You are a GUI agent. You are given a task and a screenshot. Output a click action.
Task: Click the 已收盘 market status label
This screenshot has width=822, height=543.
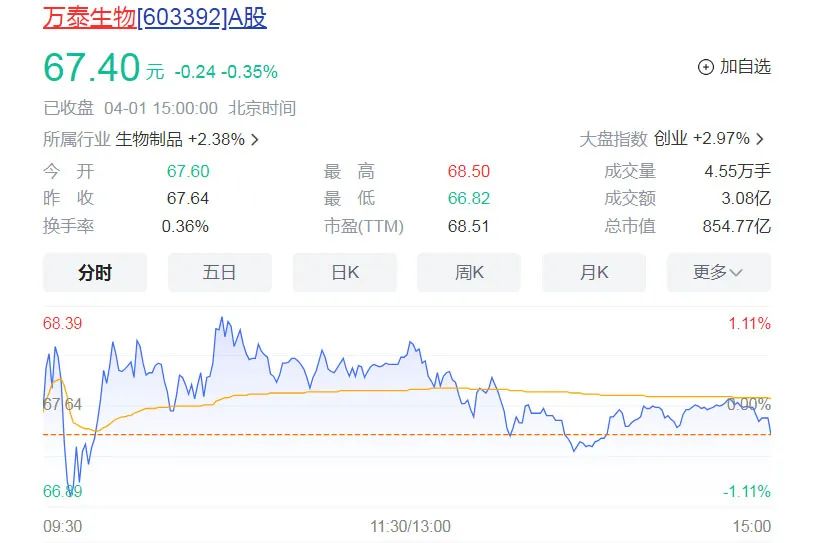68,108
